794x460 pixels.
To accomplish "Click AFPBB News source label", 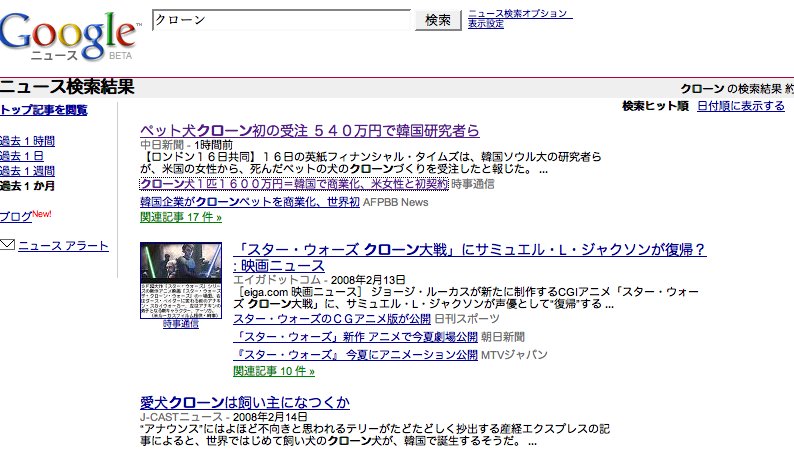I will (395, 202).
